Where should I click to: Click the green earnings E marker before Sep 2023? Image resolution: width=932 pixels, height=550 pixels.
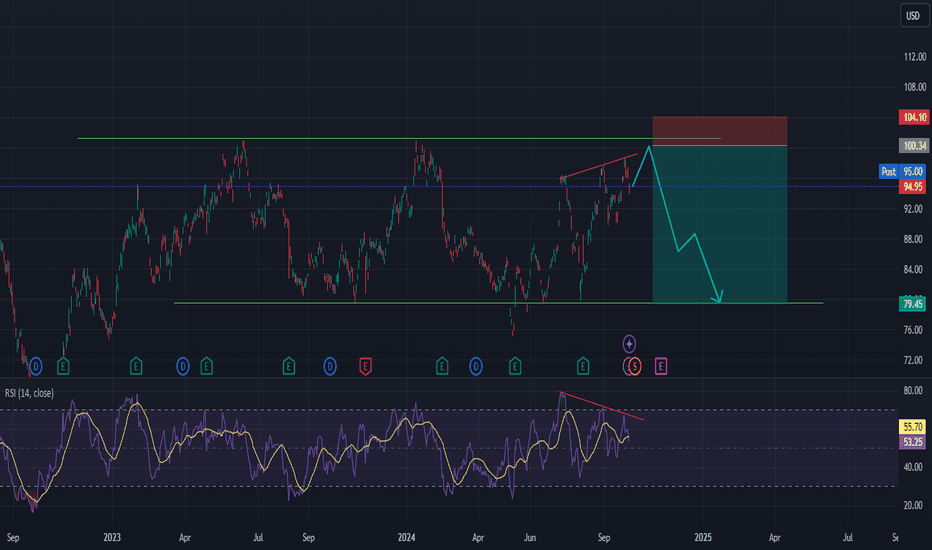pyautogui.click(x=289, y=367)
